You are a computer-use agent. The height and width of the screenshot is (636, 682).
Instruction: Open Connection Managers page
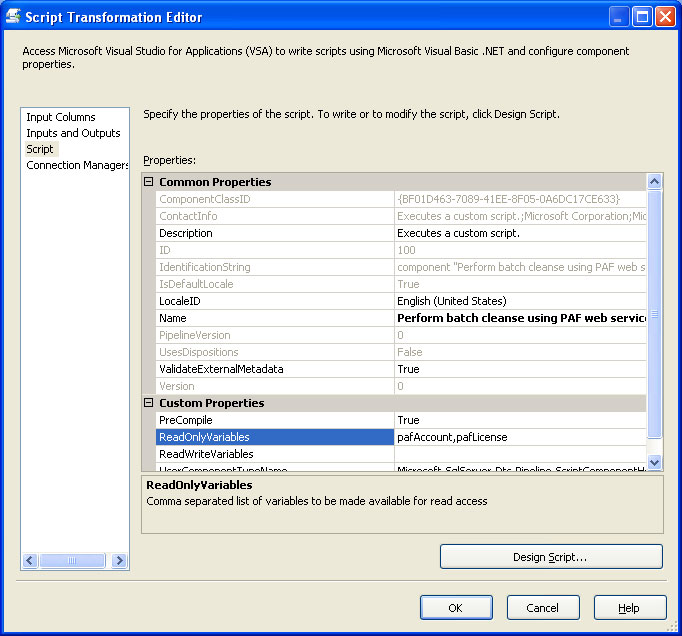77,165
